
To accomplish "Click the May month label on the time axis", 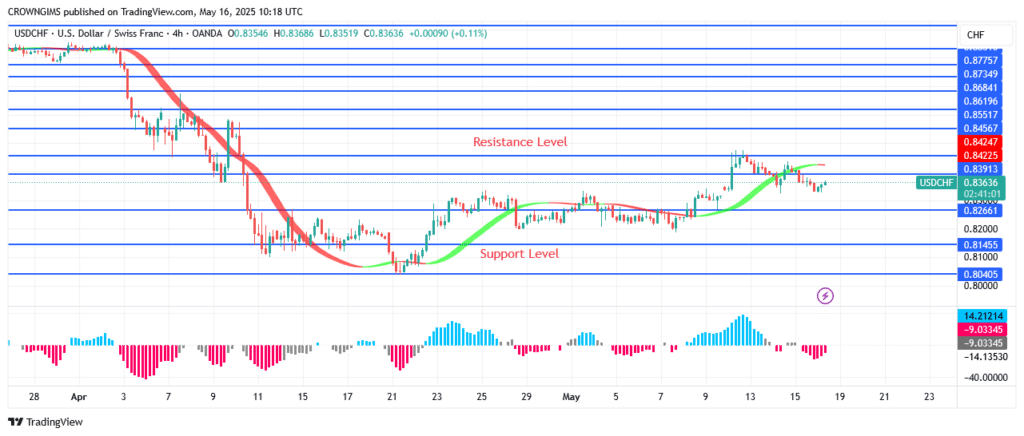I will (x=570, y=396).
